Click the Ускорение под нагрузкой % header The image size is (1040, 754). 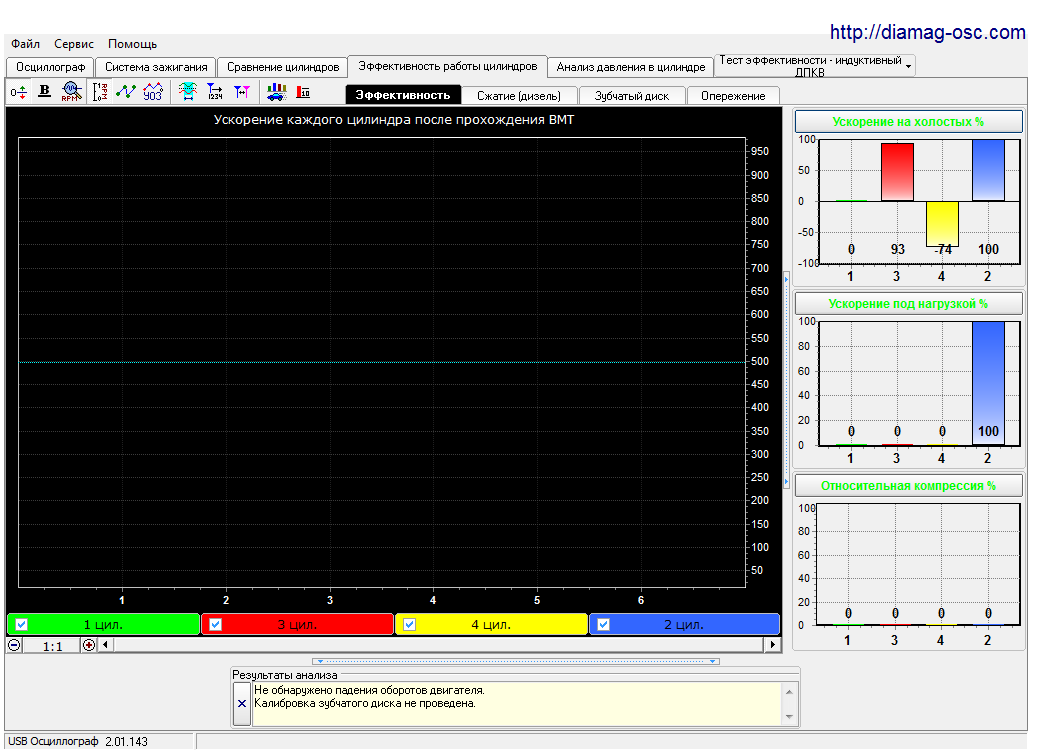pos(908,304)
